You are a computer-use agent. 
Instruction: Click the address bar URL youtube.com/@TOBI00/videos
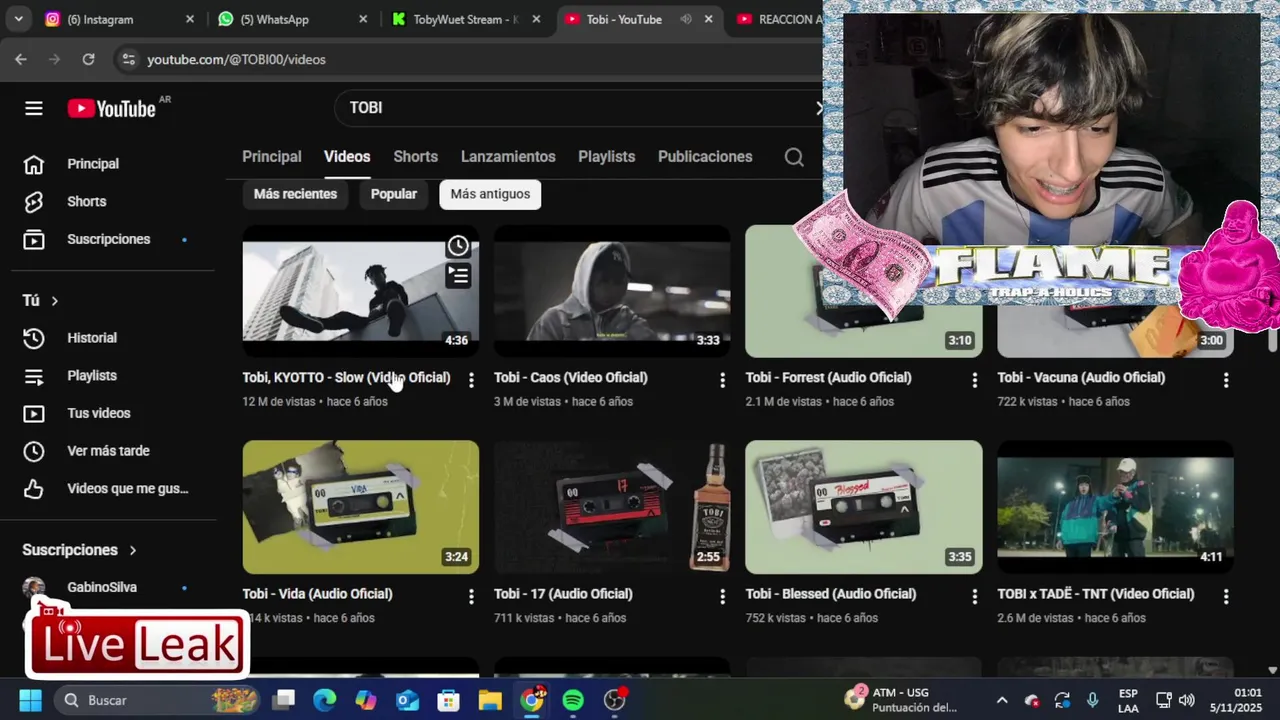coord(237,59)
